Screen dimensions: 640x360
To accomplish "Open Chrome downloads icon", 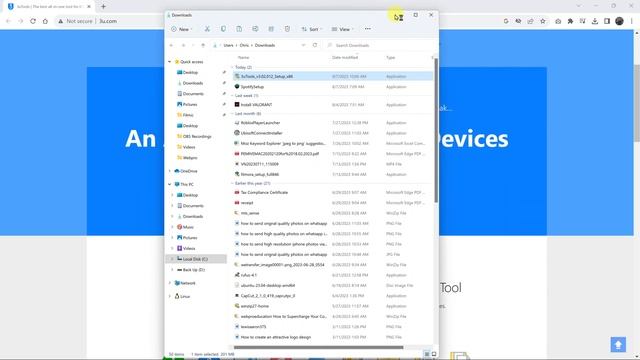I will (x=595, y=21).
